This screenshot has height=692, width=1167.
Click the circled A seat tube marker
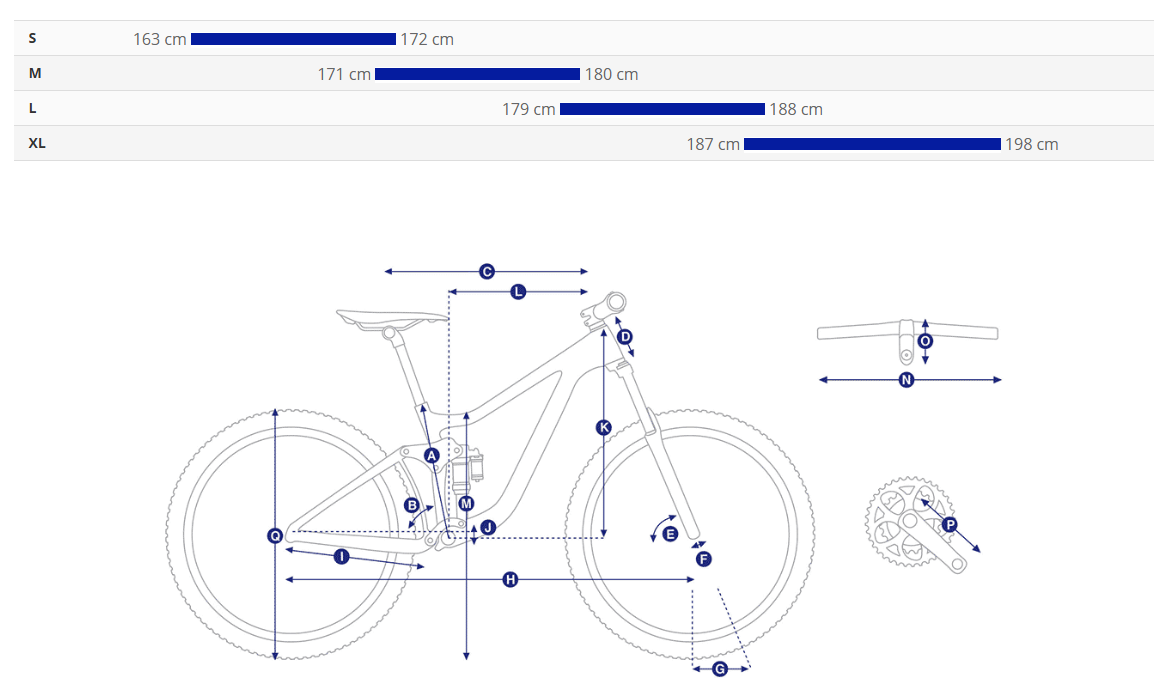(432, 455)
